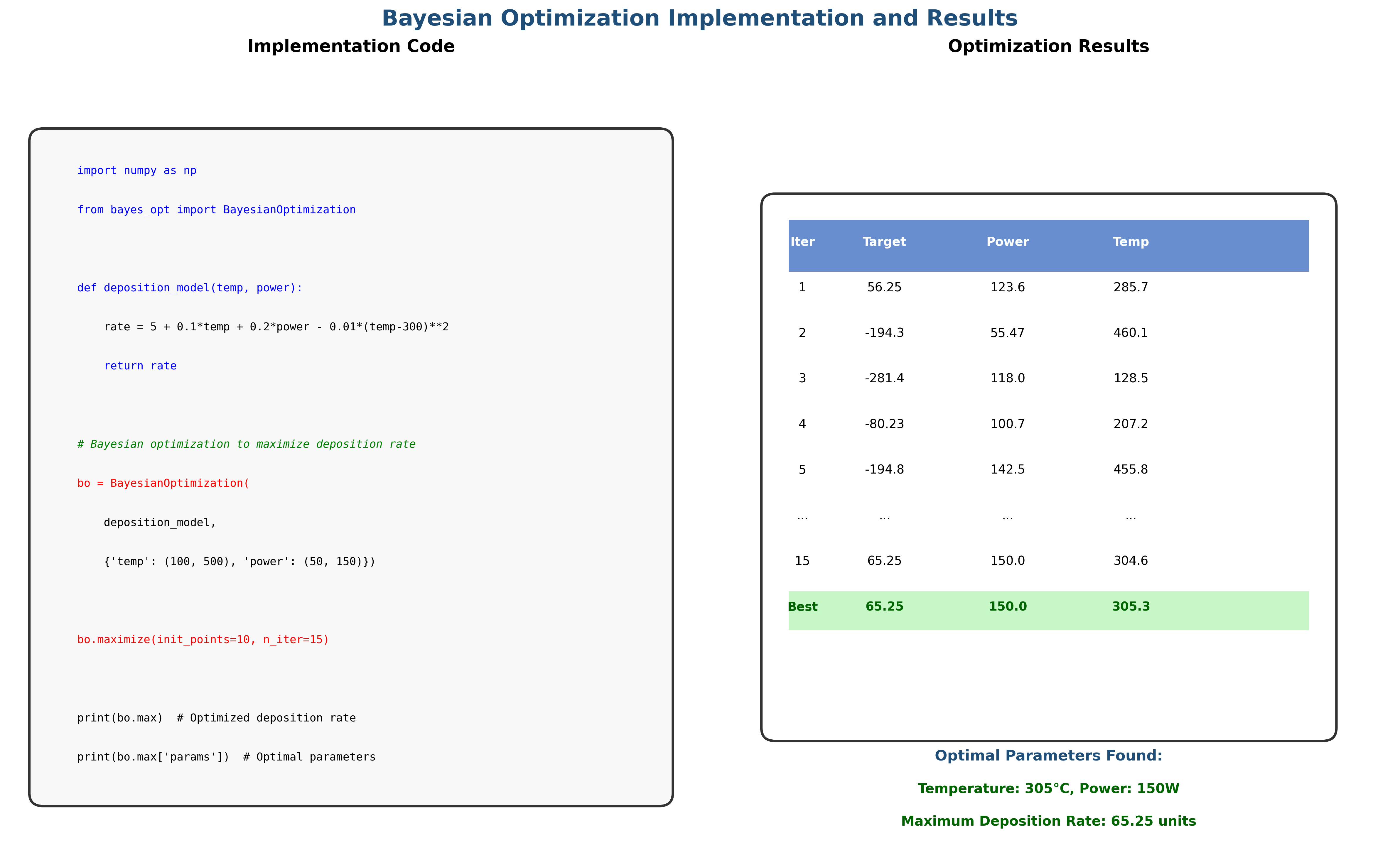
Task: Select the 'import numpy as np' line
Action: [136, 170]
